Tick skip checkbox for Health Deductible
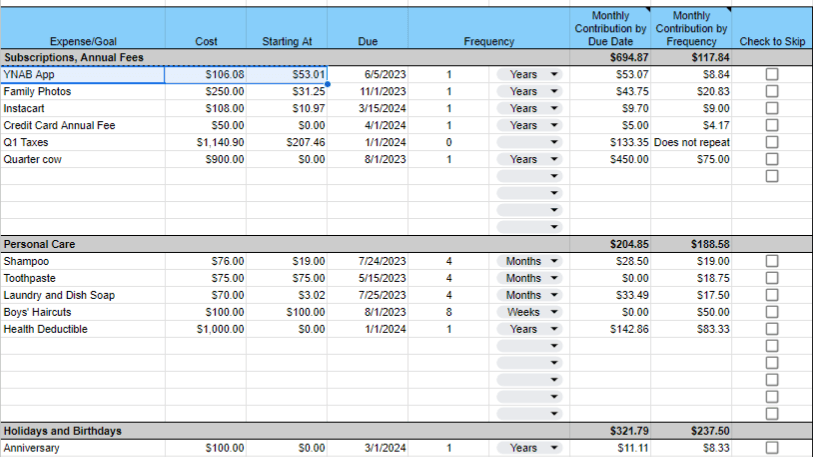The height and width of the screenshot is (457, 813). (x=772, y=329)
